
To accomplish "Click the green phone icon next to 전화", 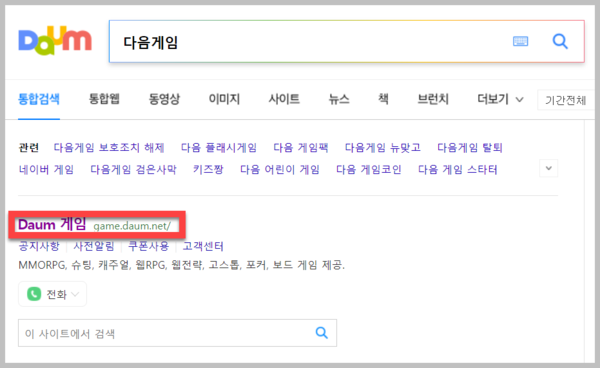I will click(x=34, y=294).
